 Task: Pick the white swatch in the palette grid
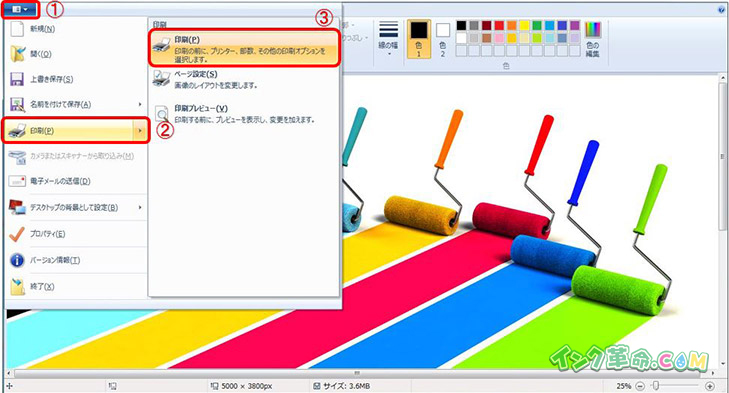(461, 38)
